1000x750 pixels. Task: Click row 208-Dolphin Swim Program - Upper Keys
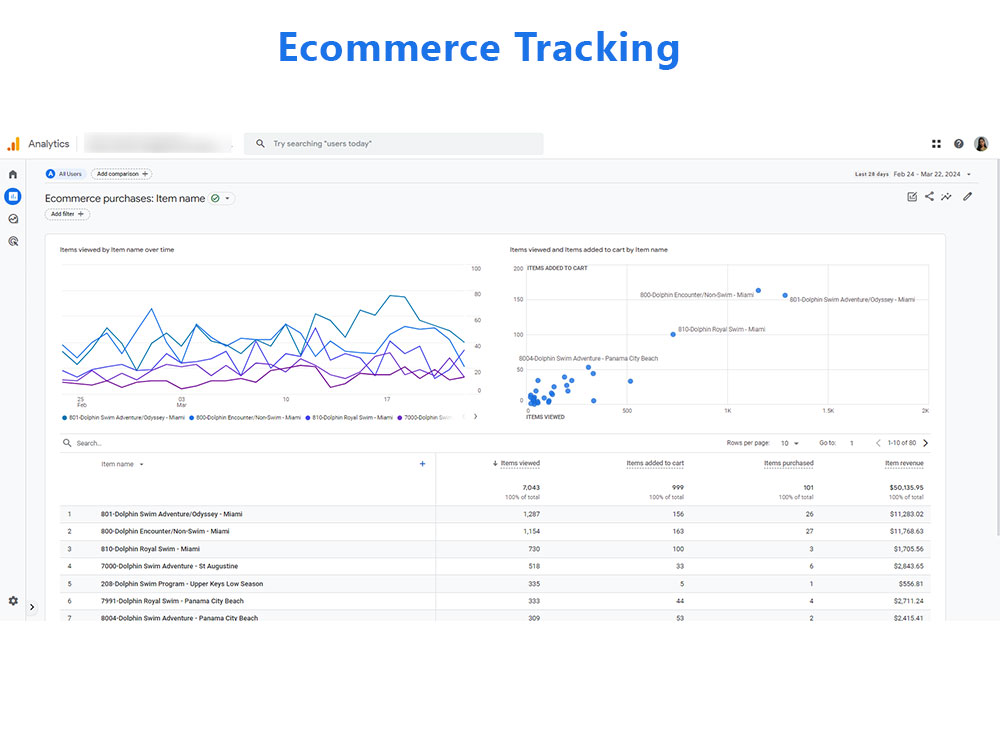click(x=495, y=584)
